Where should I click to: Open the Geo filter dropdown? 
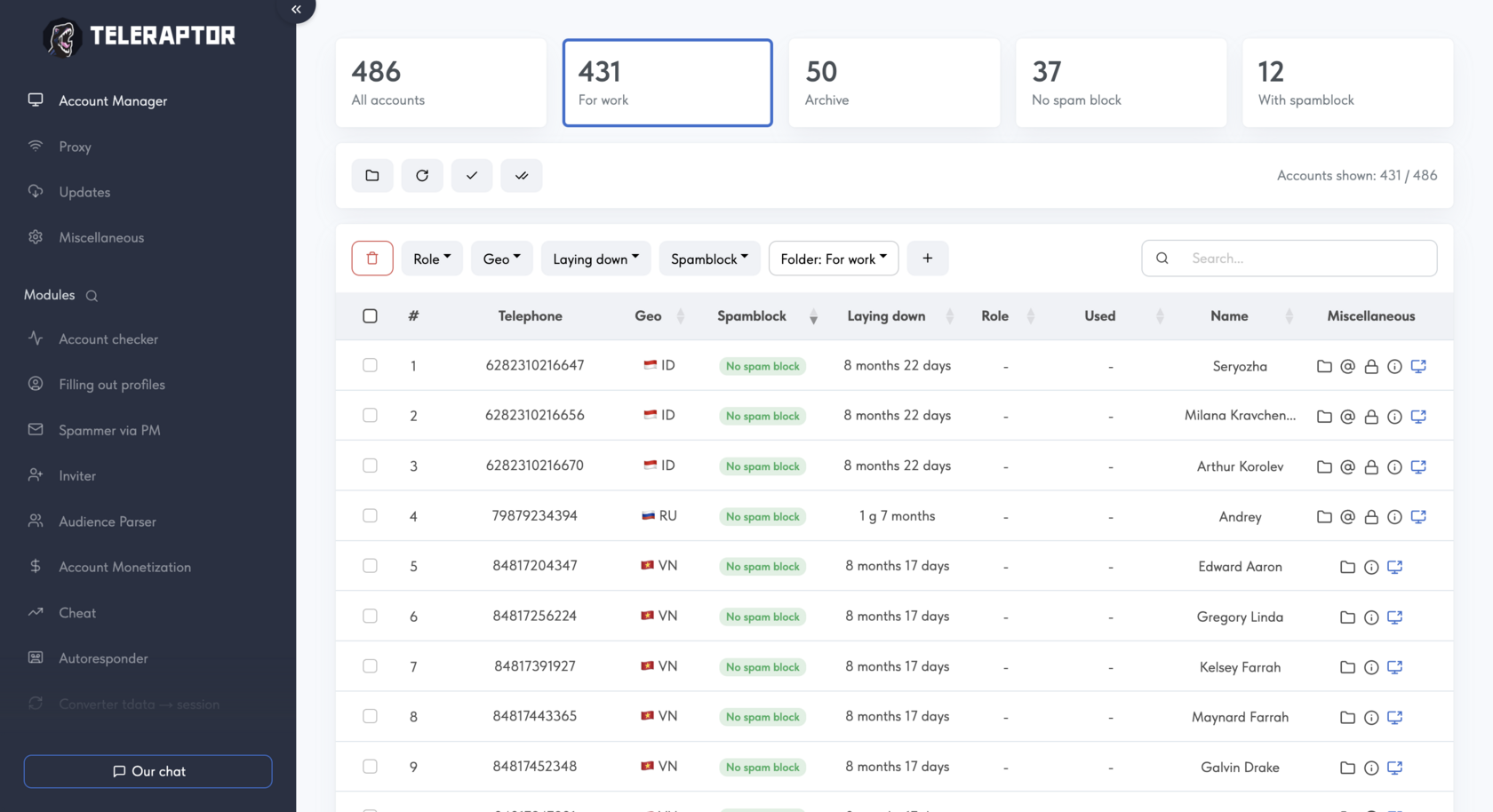click(x=502, y=259)
